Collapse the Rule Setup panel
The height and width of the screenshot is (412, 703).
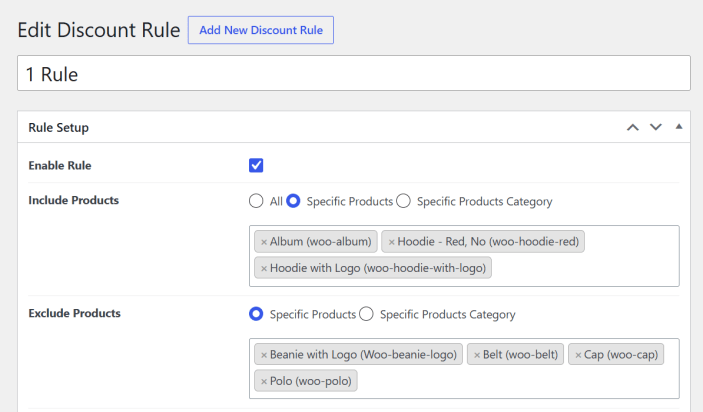(x=679, y=127)
